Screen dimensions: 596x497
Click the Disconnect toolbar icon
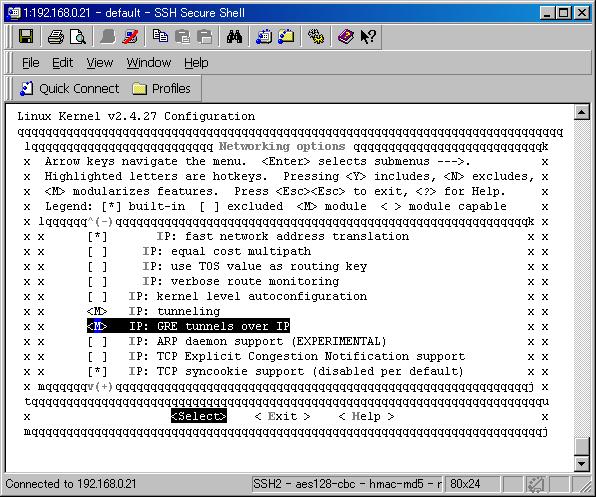click(130, 37)
